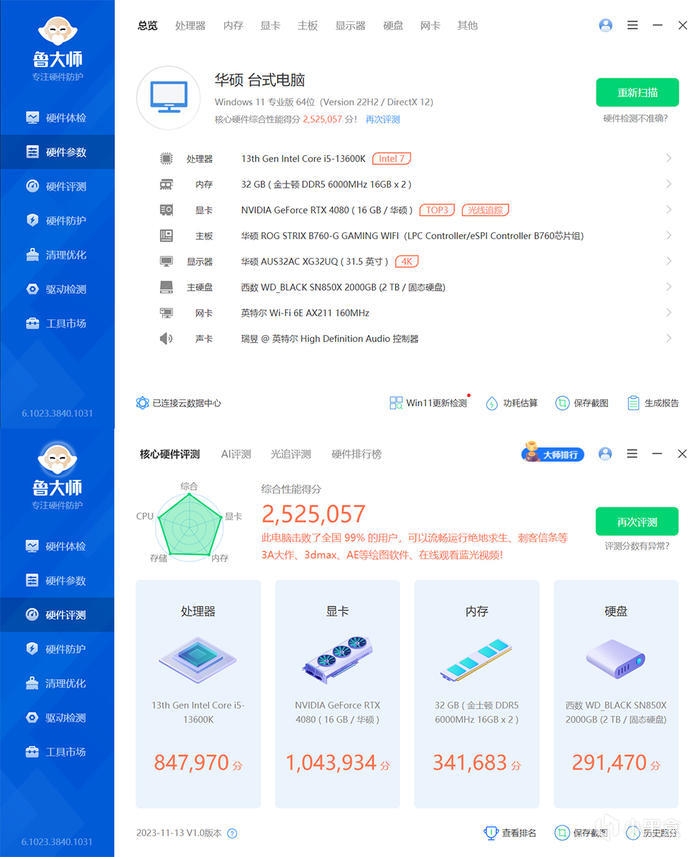Viewport: 700px width, 857px height.
Task: Open the hamburger menu in the 核心硬件评测 window
Action: pyautogui.click(x=632, y=454)
